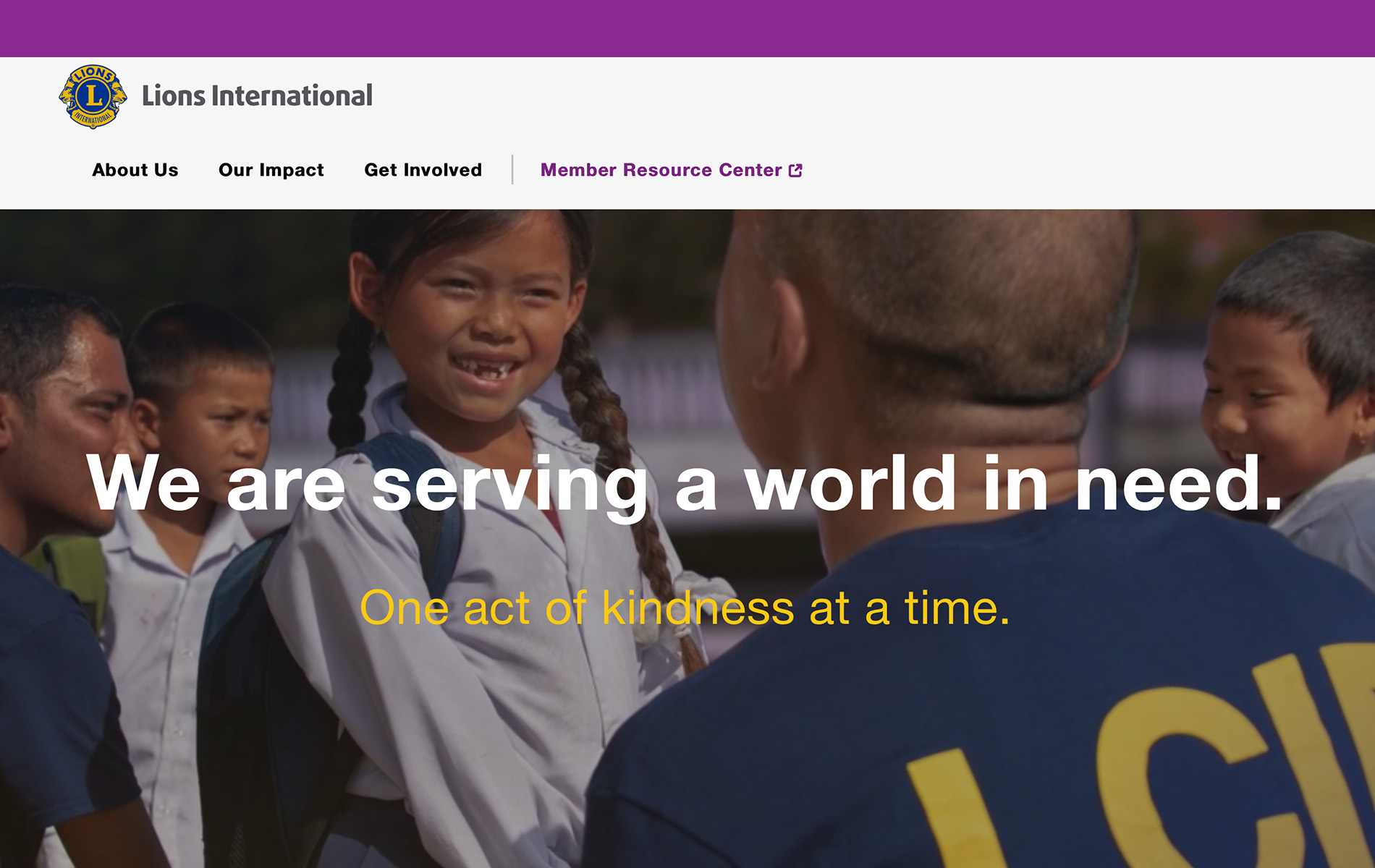Click the laughing boy at the right edge
The height and width of the screenshot is (868, 1375).
click(1281, 383)
